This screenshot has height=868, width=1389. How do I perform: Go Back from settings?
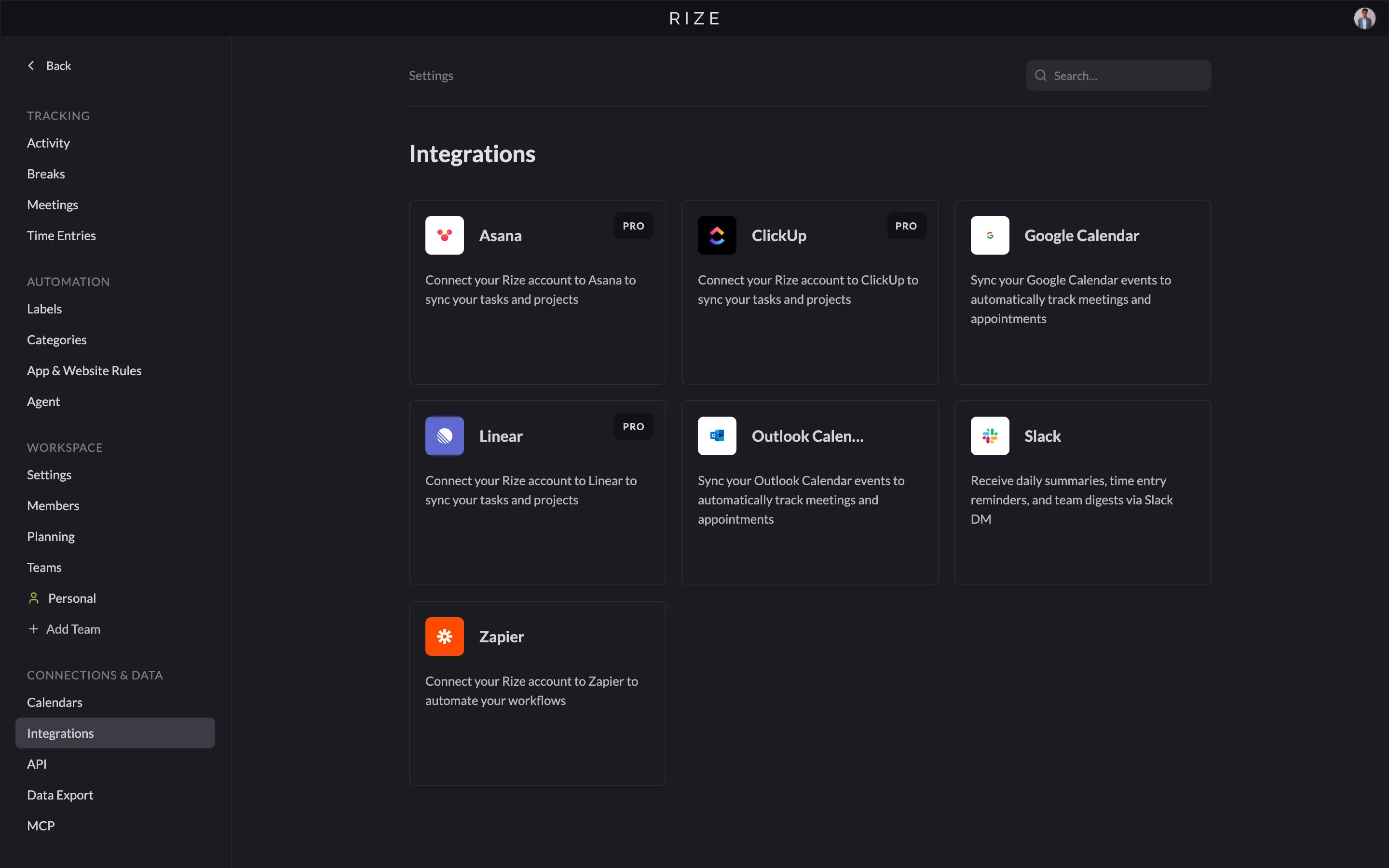pyautogui.click(x=49, y=66)
